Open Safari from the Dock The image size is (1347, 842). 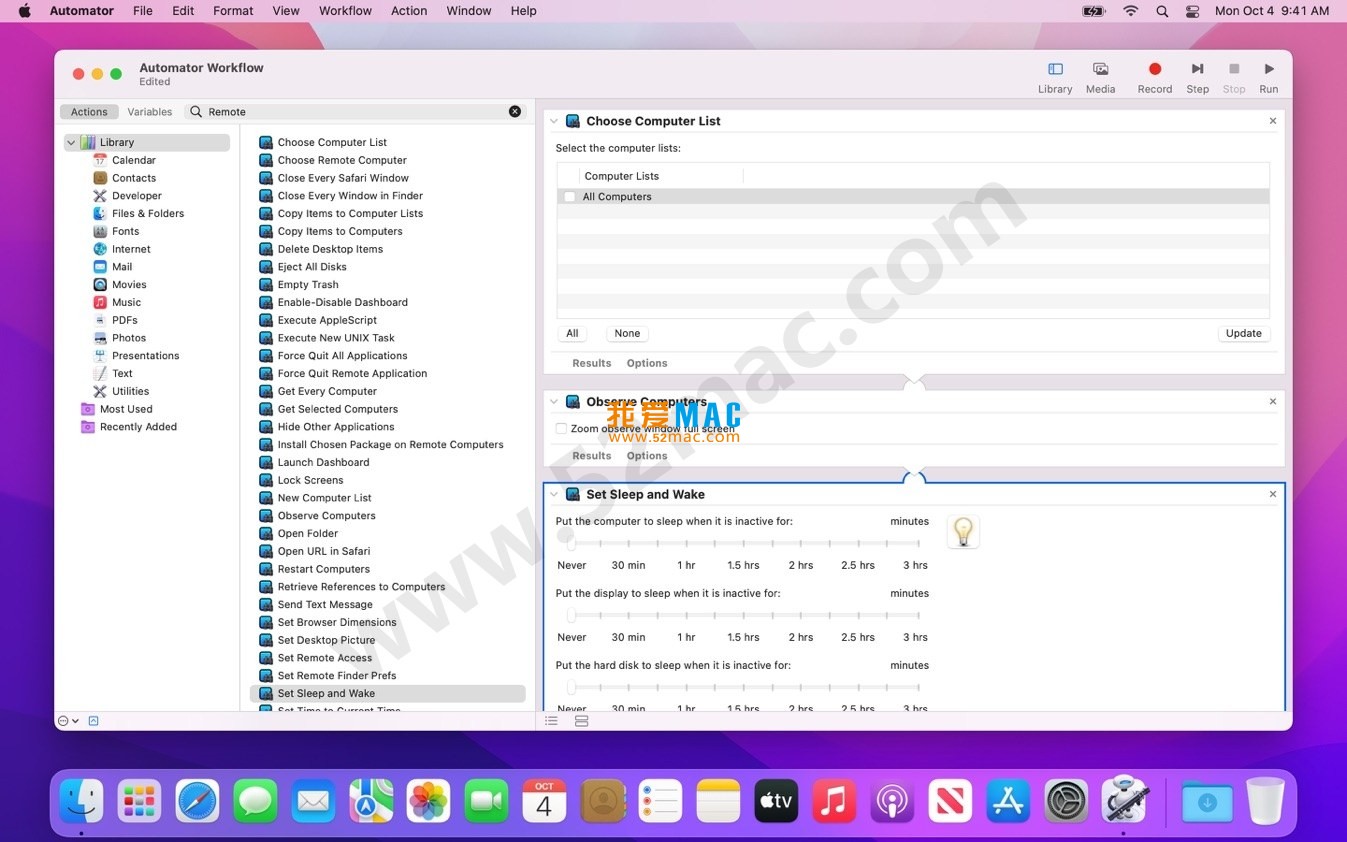pyautogui.click(x=197, y=801)
